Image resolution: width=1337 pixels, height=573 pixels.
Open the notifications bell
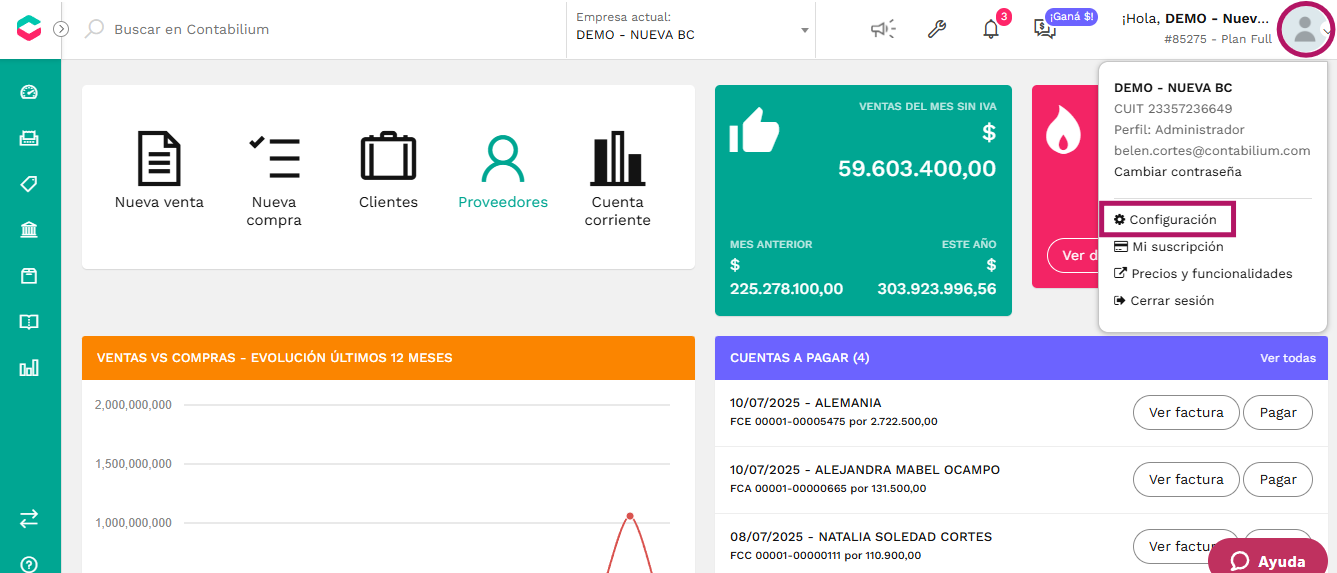pos(991,29)
